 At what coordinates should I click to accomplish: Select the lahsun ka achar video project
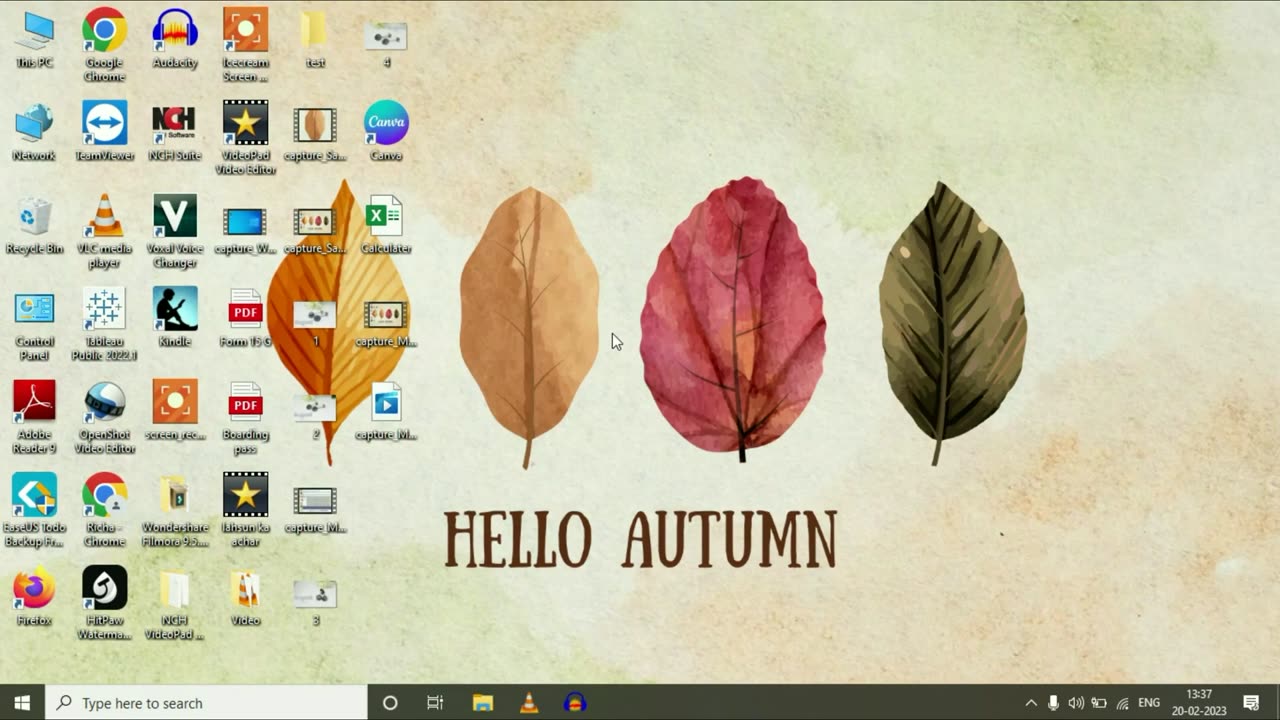[x=245, y=510]
